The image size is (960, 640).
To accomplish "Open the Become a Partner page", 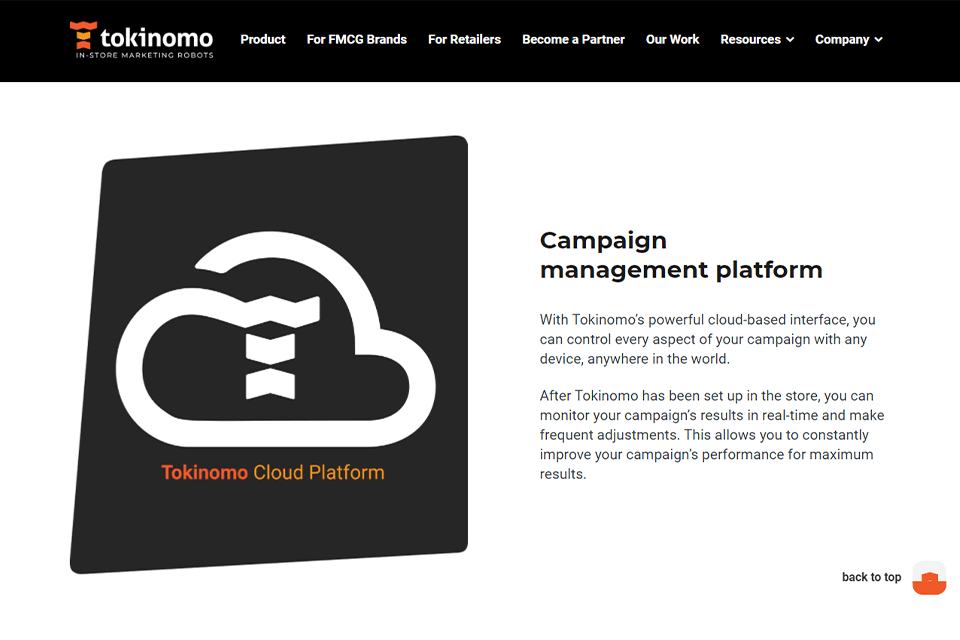I will pos(573,39).
